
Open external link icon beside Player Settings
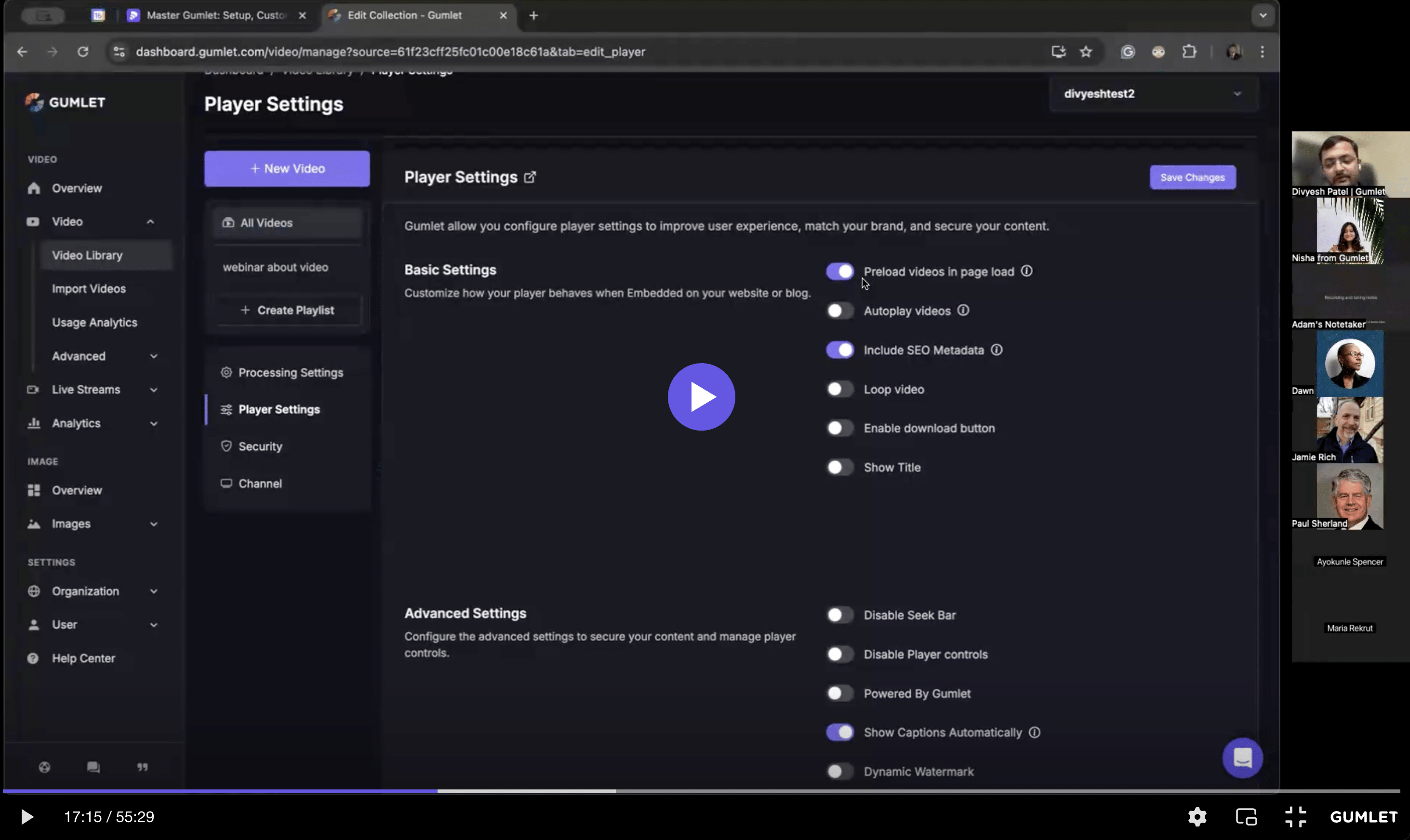(x=530, y=177)
